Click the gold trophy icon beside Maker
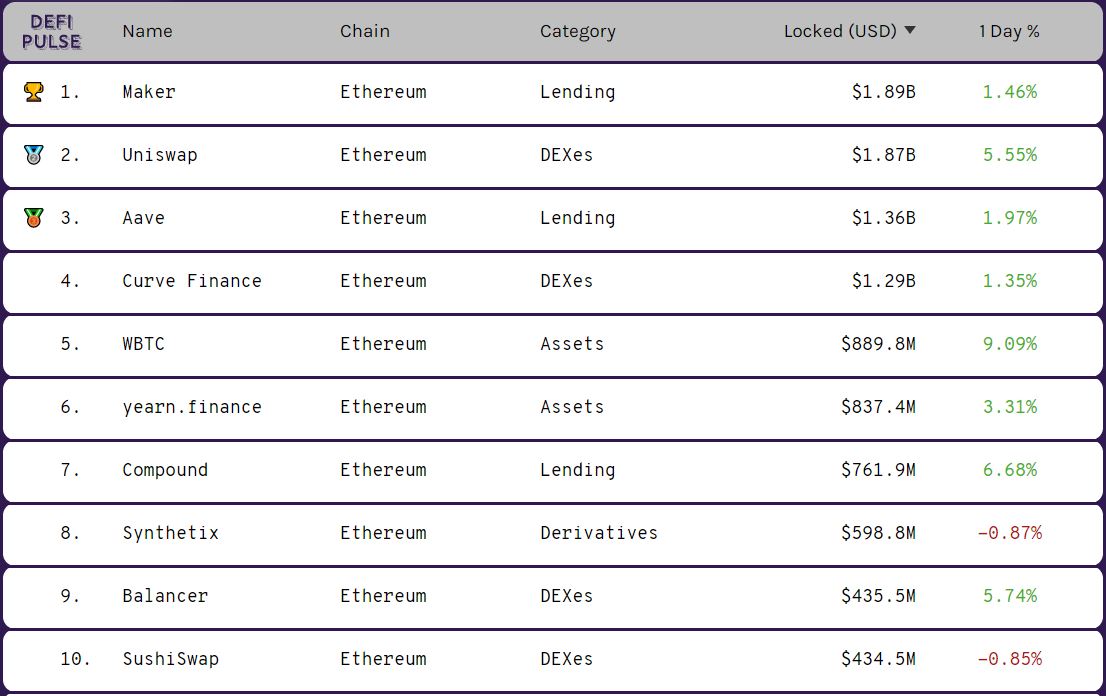The image size is (1106, 696). point(33,92)
